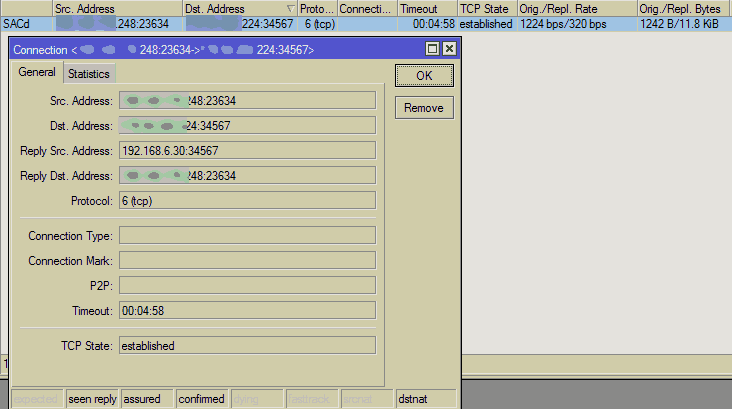732x409 pixels.
Task: Click the Connection Mark field
Action: [x=247, y=261]
